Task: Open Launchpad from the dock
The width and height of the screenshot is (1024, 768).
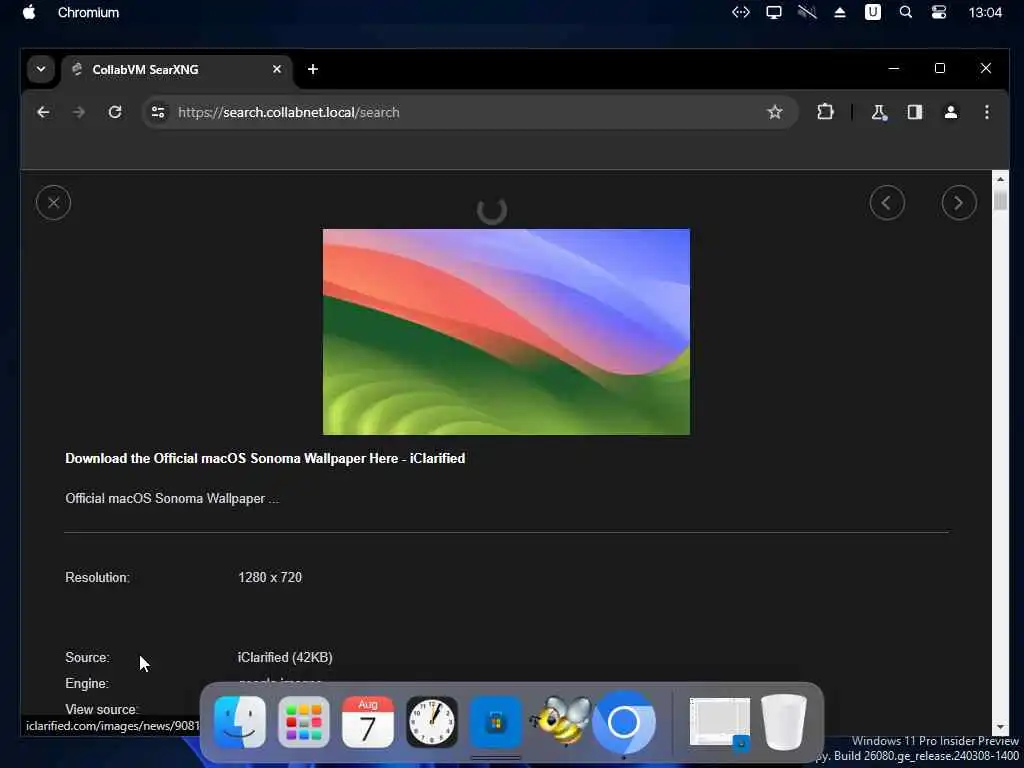Action: click(x=304, y=722)
